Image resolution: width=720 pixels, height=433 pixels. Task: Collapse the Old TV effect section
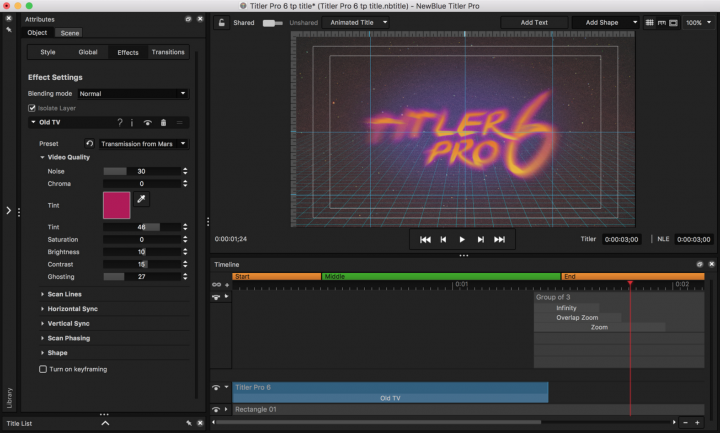(x=33, y=122)
